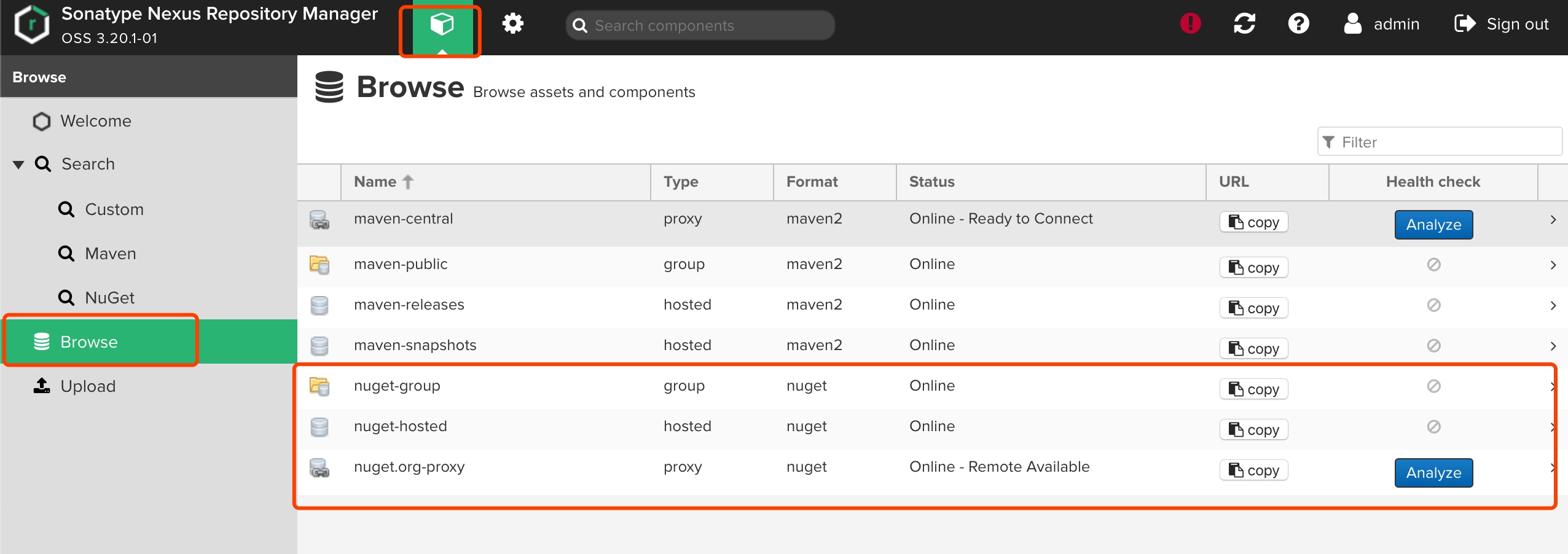Open NuGet search in the sidebar
The image size is (1568, 554).
(x=149, y=298)
